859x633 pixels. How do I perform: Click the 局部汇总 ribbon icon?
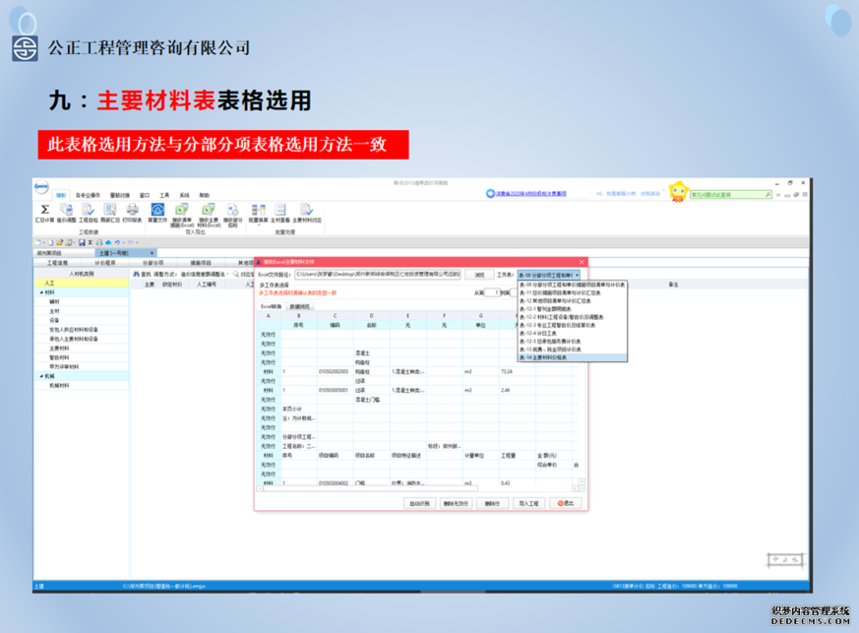pyautogui.click(x=110, y=213)
